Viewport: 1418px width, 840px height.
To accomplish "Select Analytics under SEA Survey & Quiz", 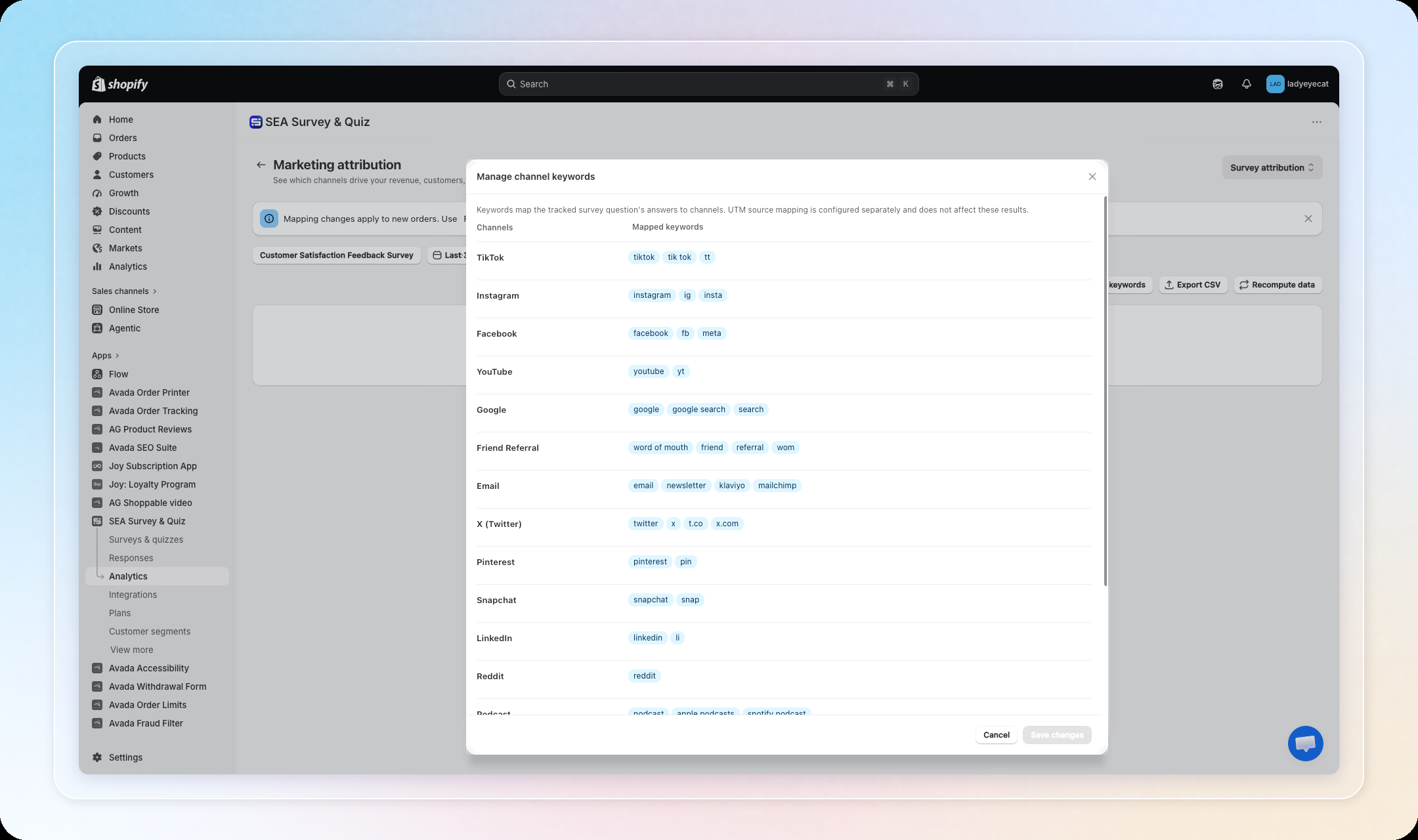I will pyautogui.click(x=158, y=576).
